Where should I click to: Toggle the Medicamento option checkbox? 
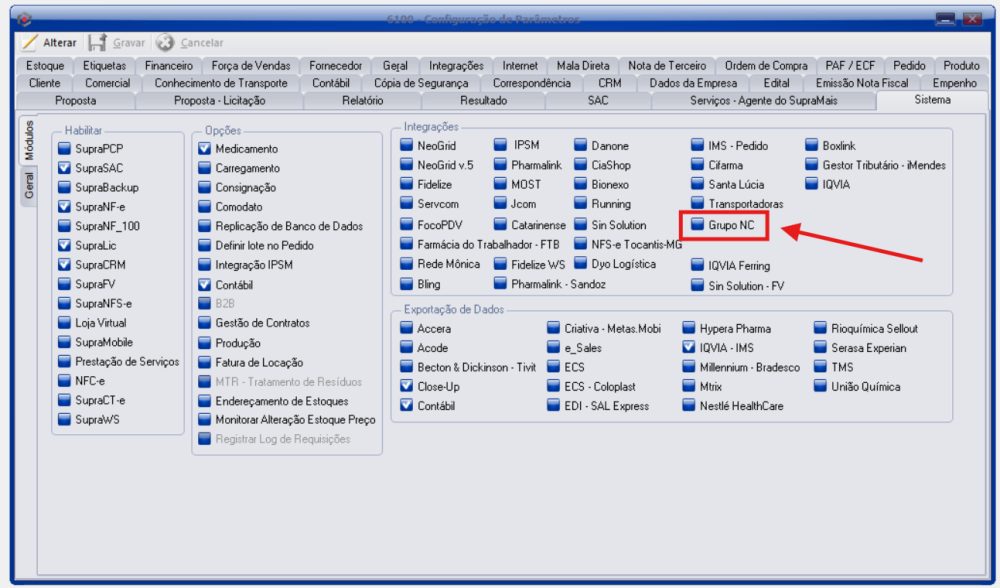tap(205, 148)
